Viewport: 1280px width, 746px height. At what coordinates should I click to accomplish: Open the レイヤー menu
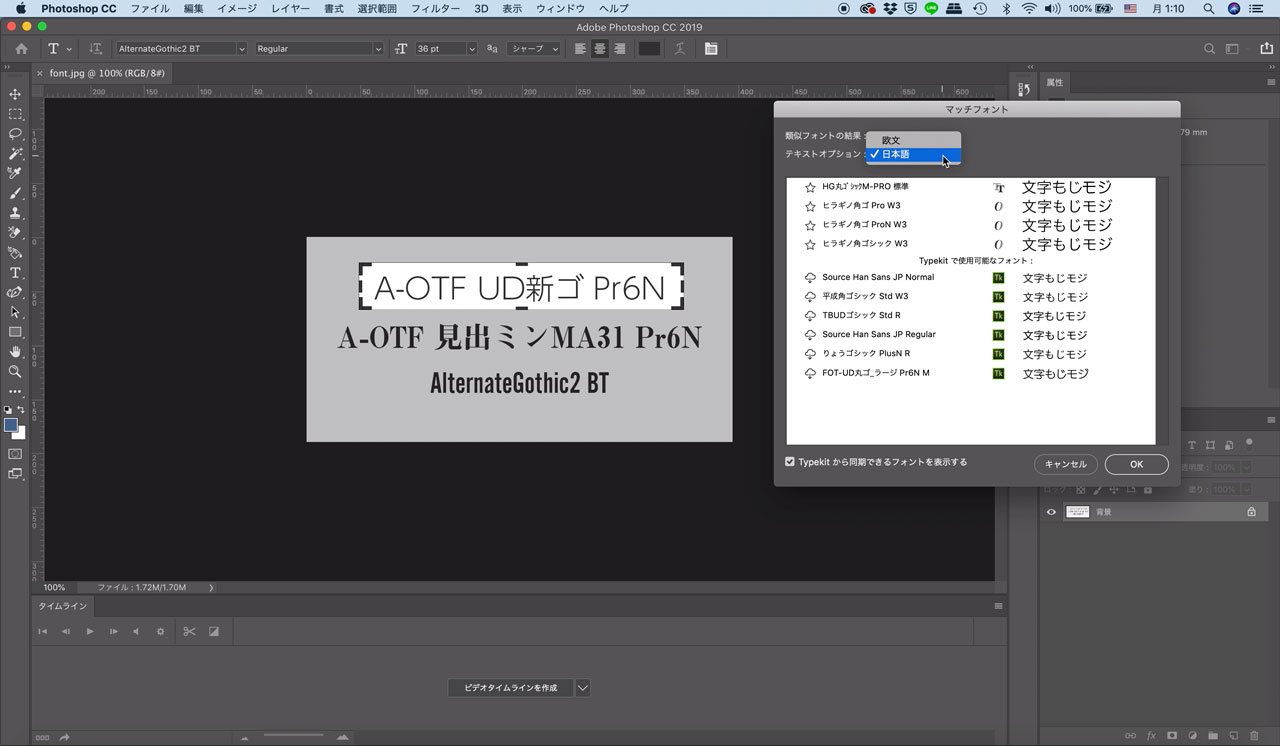pyautogui.click(x=291, y=8)
